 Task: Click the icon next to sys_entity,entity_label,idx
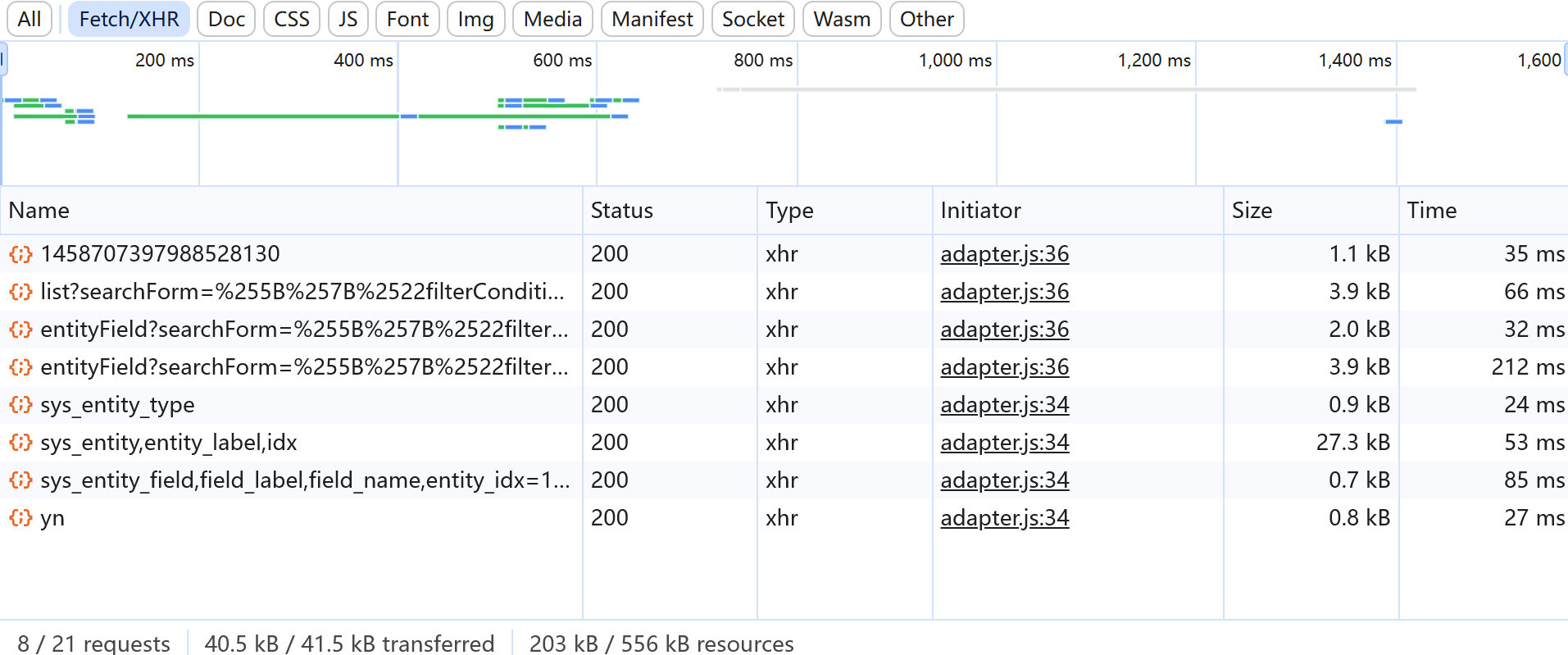20,443
